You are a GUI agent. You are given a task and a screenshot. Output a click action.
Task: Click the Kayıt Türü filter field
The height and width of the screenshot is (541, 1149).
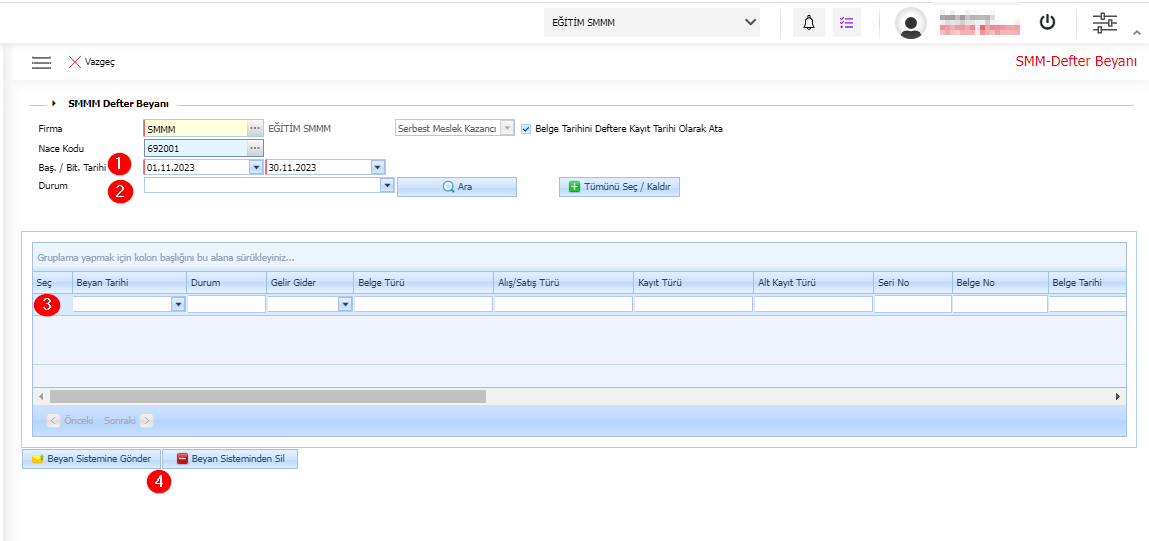pyautogui.click(x=693, y=304)
